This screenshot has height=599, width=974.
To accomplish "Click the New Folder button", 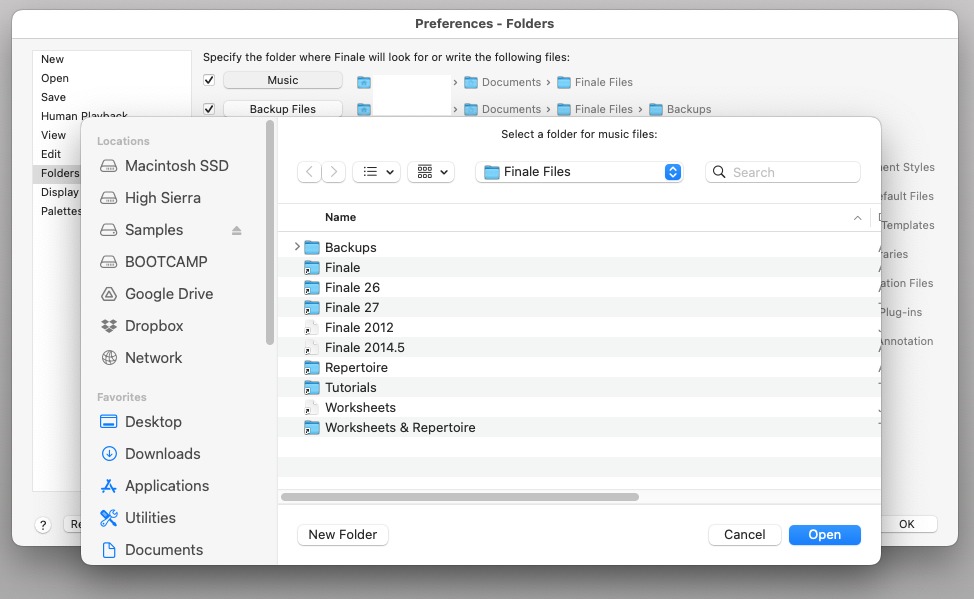I will point(342,535).
